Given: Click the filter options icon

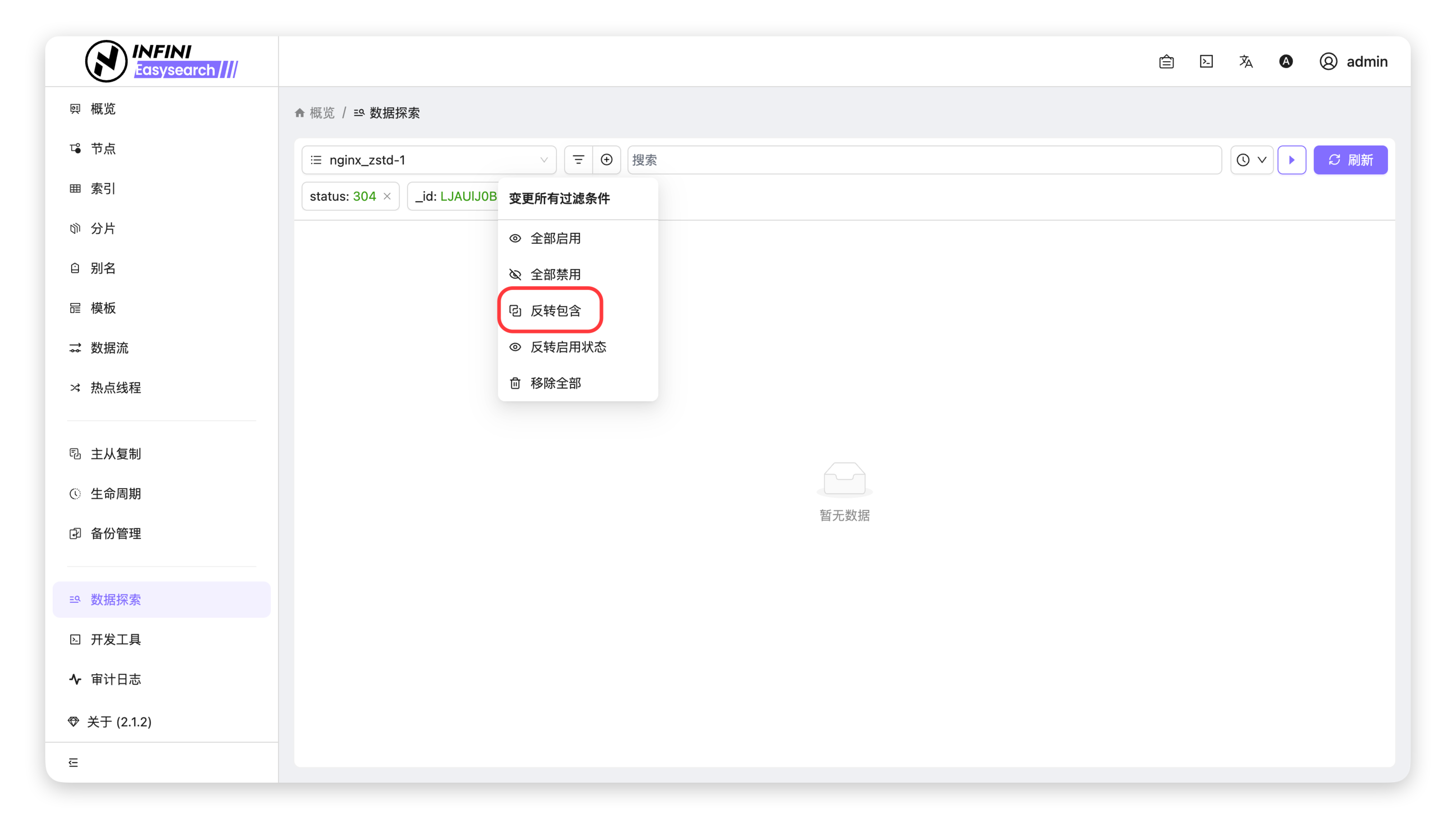Looking at the screenshot, I should coord(578,160).
